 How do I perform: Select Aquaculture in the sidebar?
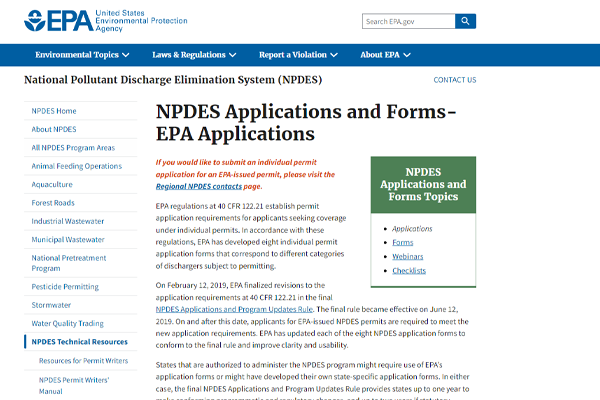[x=52, y=184]
